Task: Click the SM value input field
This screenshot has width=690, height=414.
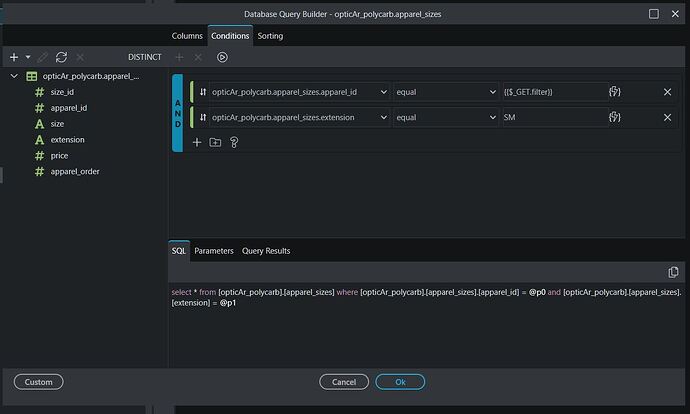Action: [555, 117]
